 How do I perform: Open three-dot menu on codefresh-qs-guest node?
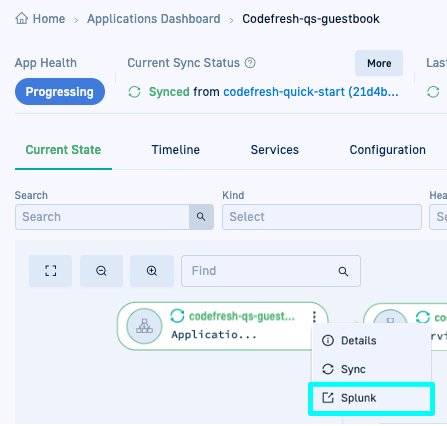pyautogui.click(x=314, y=316)
